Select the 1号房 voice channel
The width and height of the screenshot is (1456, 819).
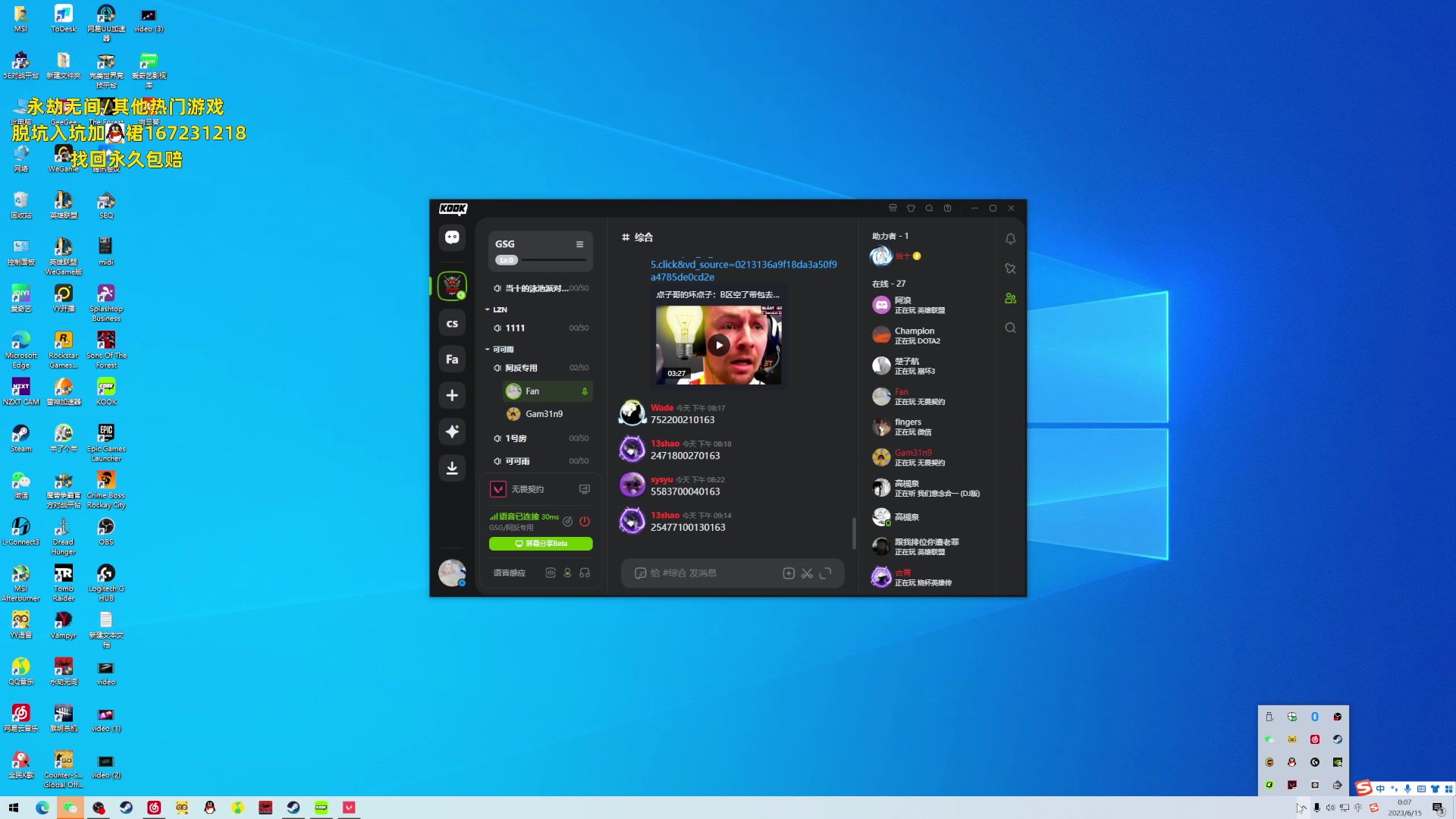pos(516,438)
